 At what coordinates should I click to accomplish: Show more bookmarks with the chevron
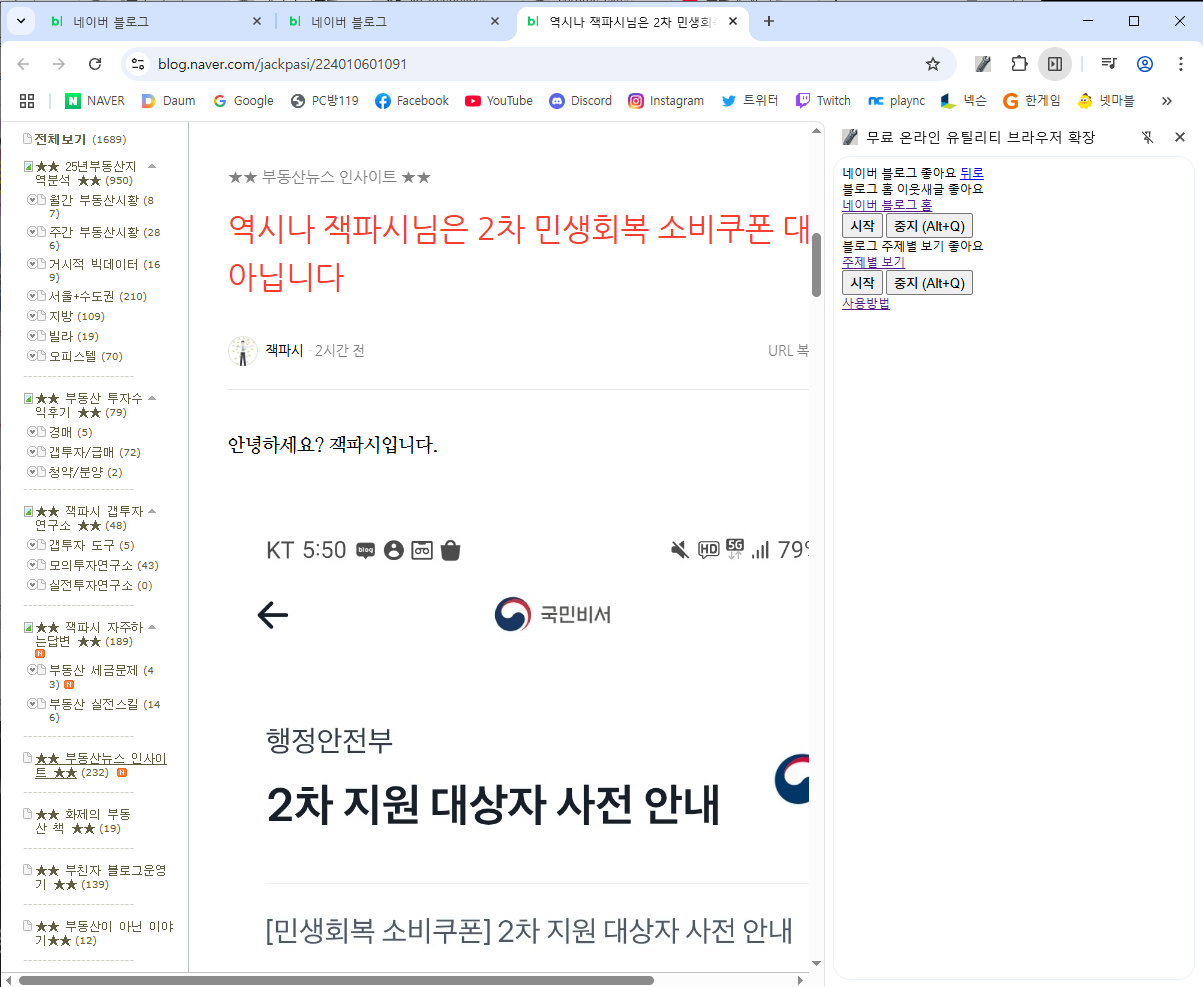(1166, 101)
